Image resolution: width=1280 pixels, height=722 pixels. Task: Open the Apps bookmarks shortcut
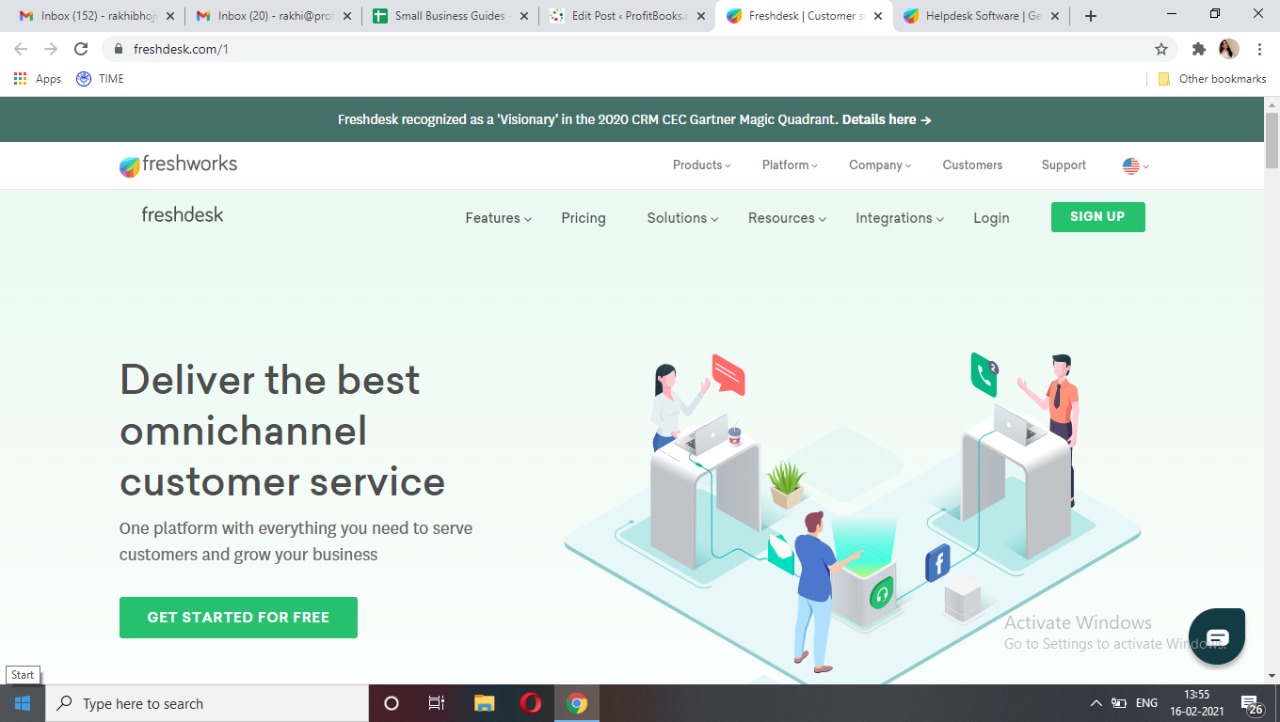[37, 79]
